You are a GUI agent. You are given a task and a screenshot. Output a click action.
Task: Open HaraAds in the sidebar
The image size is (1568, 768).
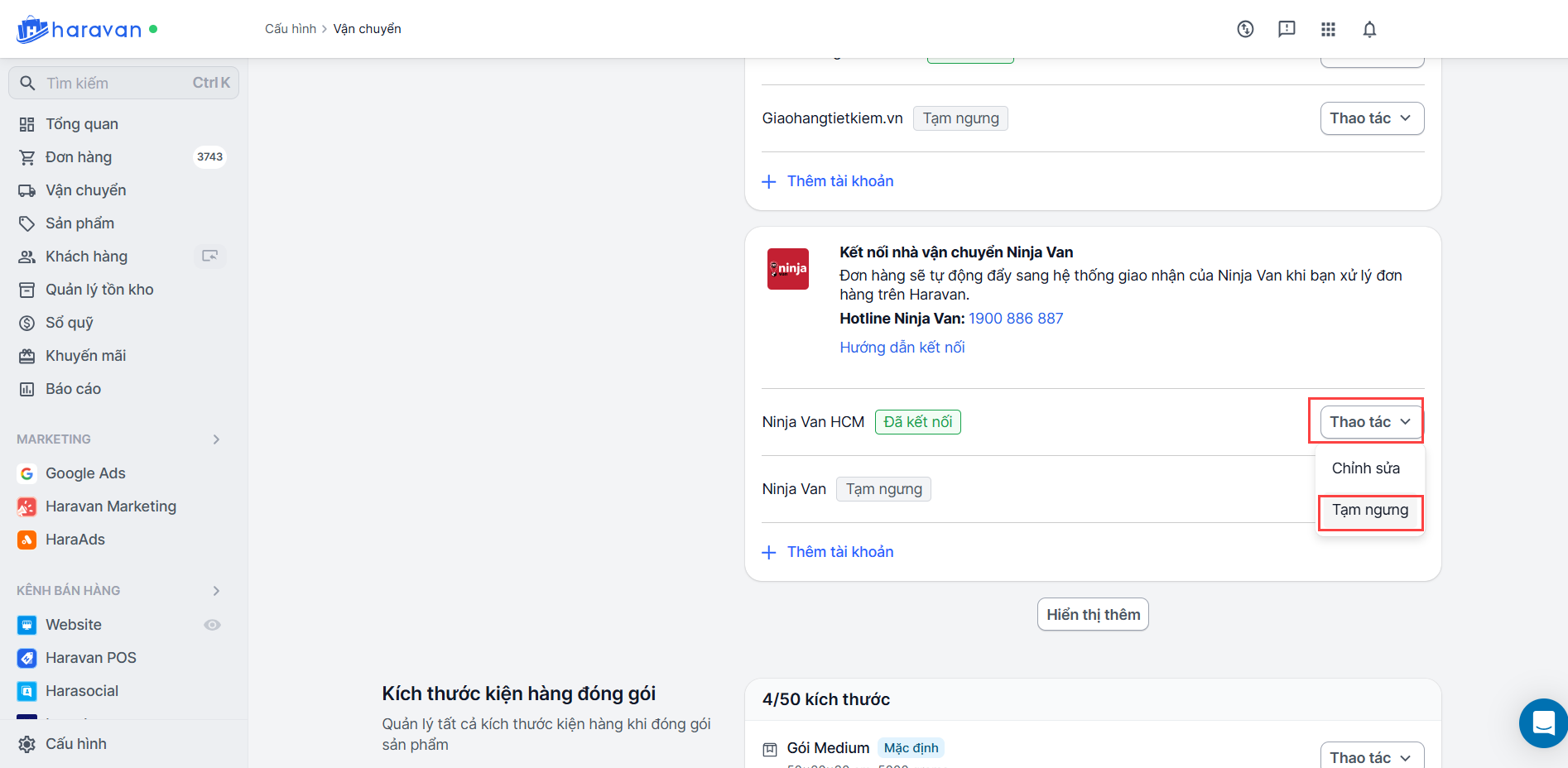coord(75,540)
